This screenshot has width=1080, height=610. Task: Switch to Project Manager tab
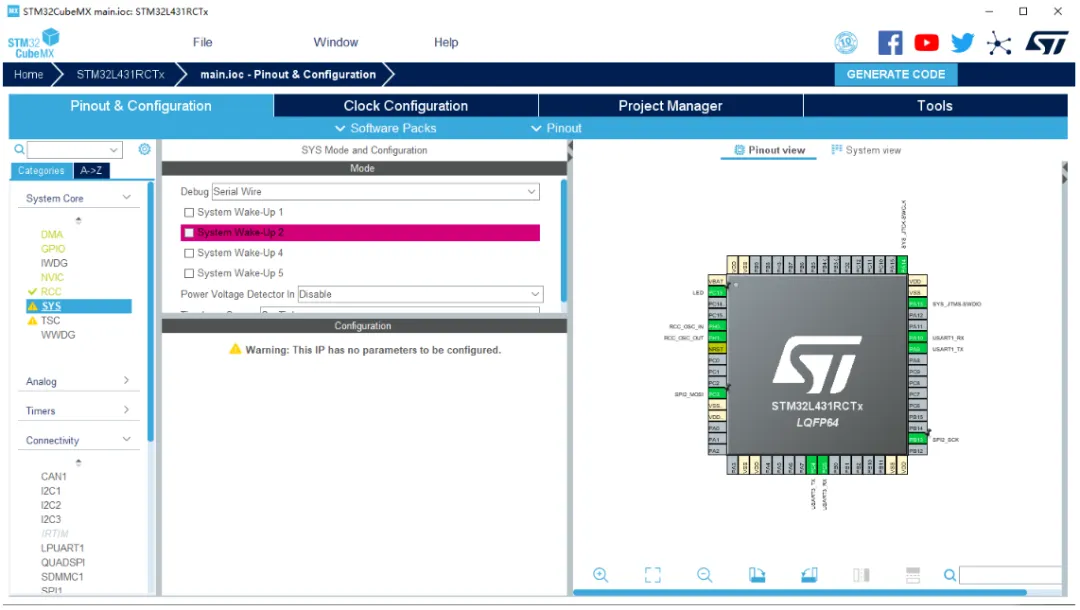coord(670,105)
